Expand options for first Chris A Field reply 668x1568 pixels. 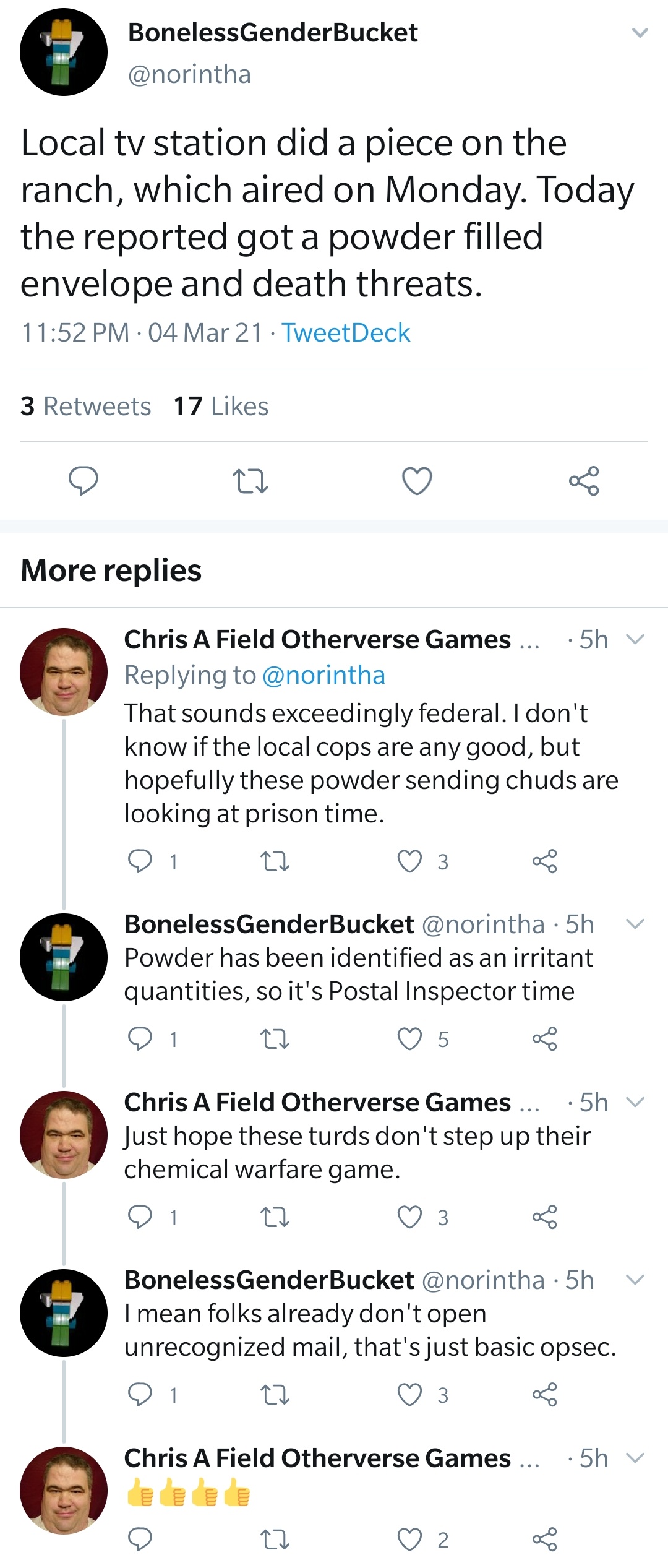[635, 639]
